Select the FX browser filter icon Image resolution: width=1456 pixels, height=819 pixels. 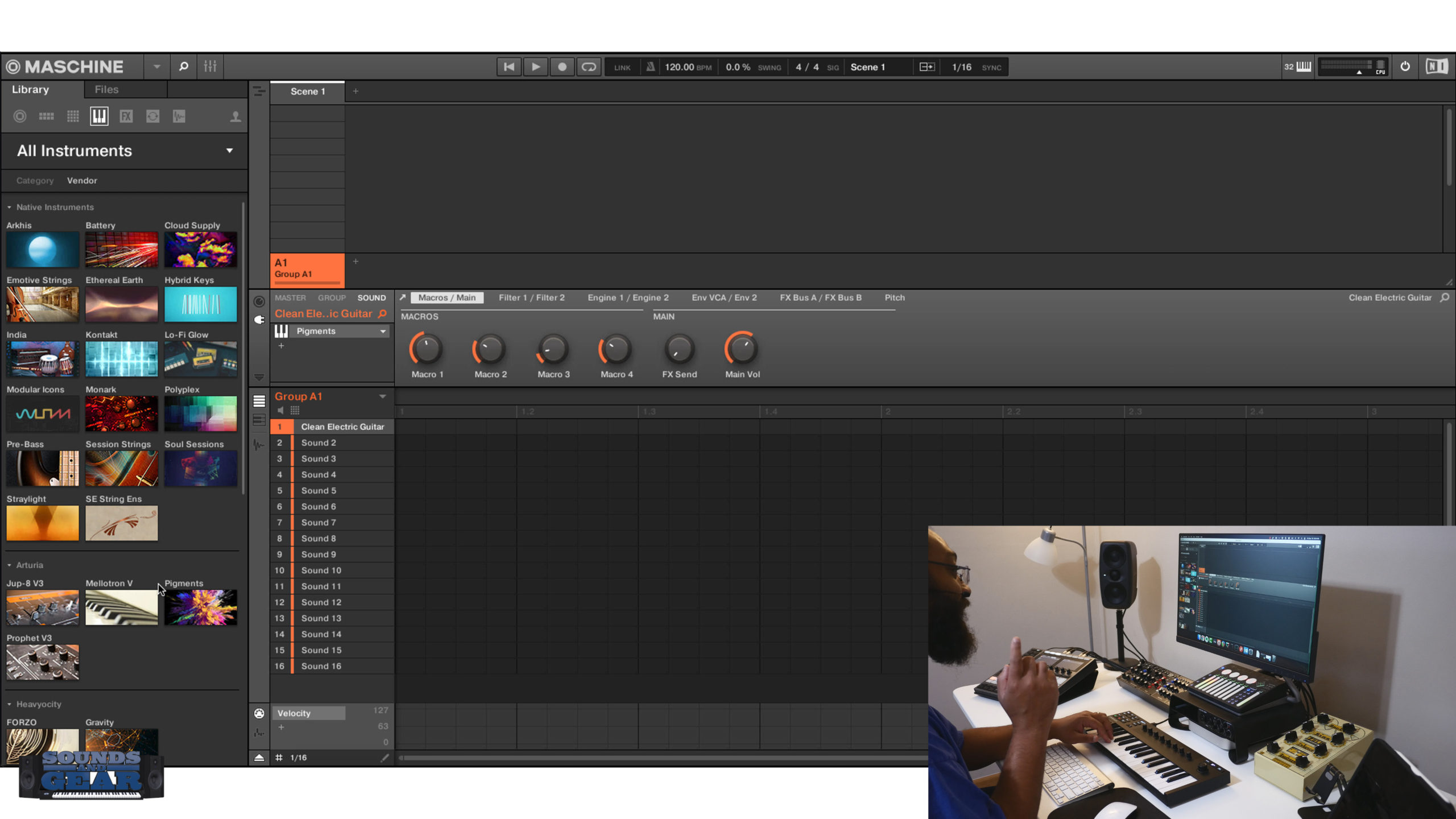coord(126,117)
